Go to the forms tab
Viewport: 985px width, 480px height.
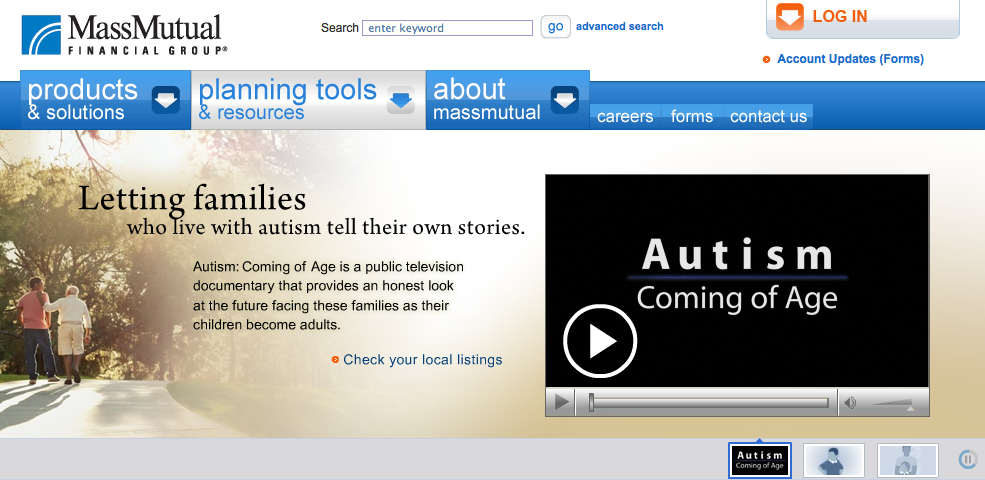pos(692,117)
